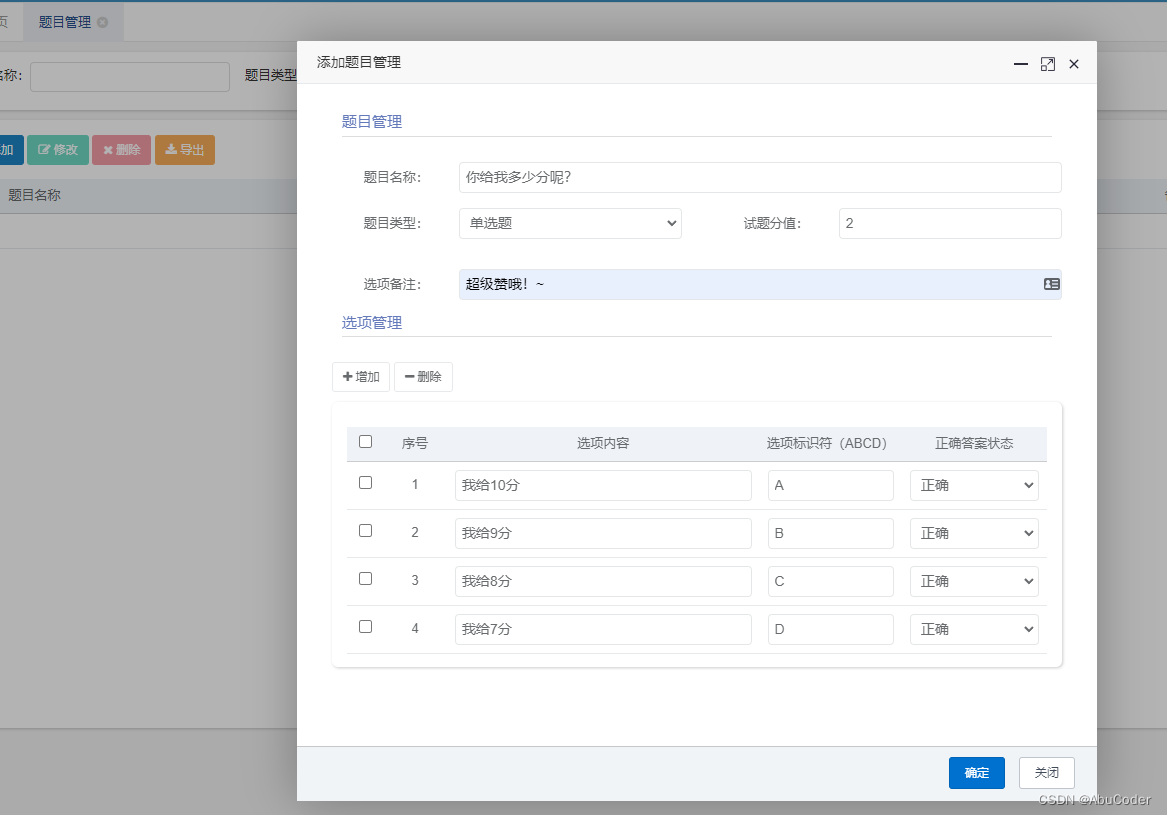Click the 添加题目管理 dialog title
Image resolution: width=1167 pixels, height=815 pixels.
coord(359,63)
